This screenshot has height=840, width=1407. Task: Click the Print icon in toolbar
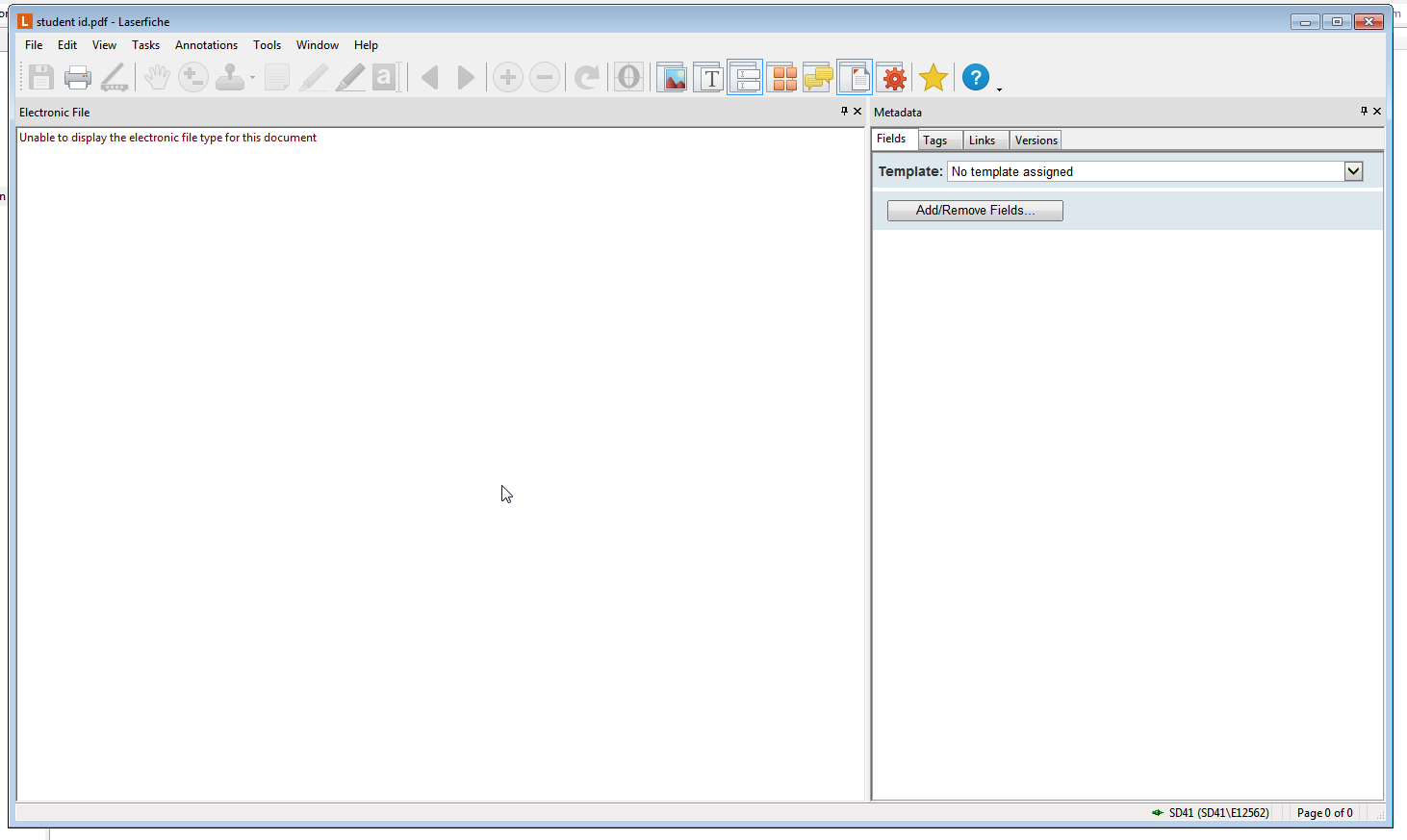pos(77,78)
